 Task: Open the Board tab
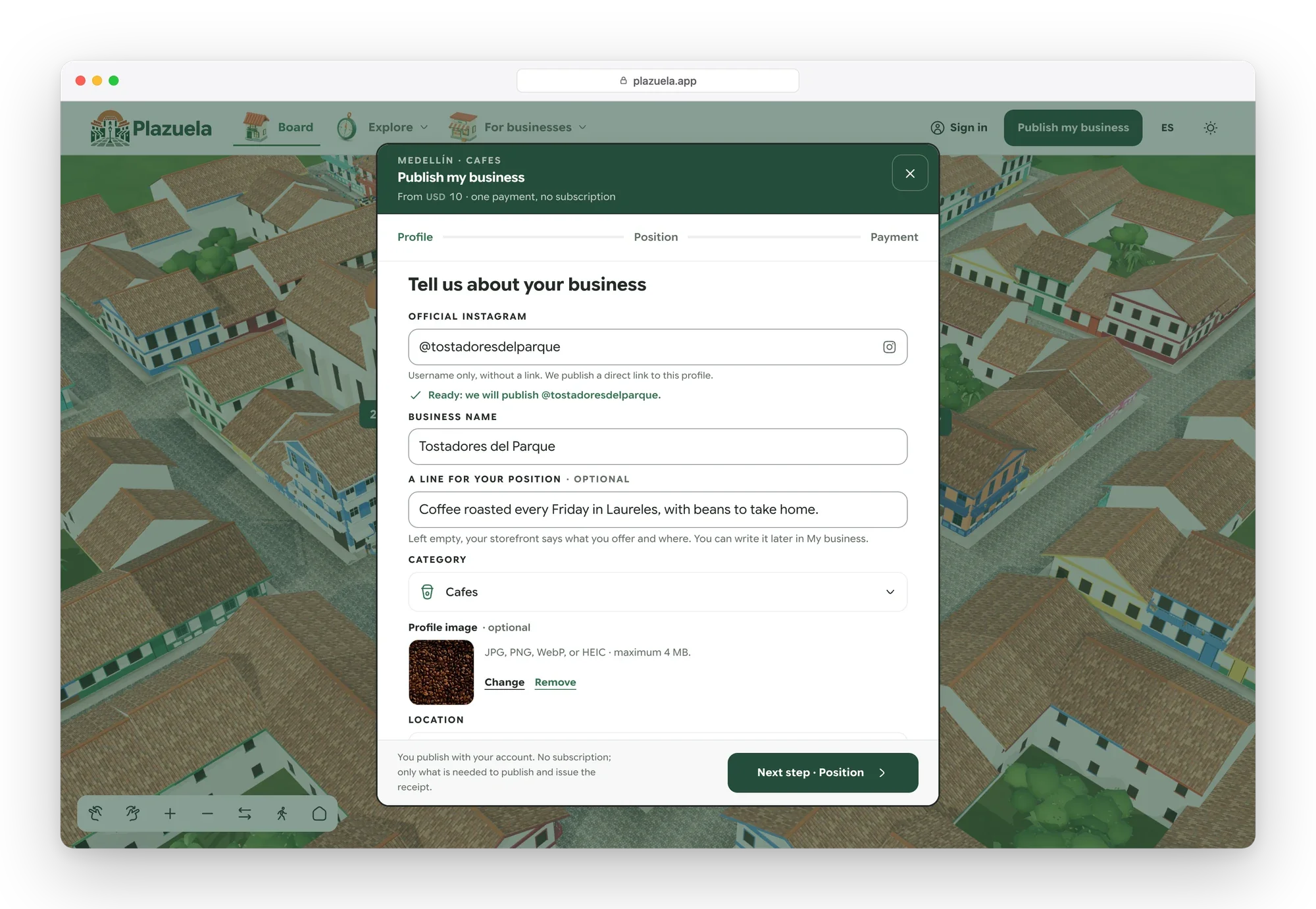[x=277, y=127]
